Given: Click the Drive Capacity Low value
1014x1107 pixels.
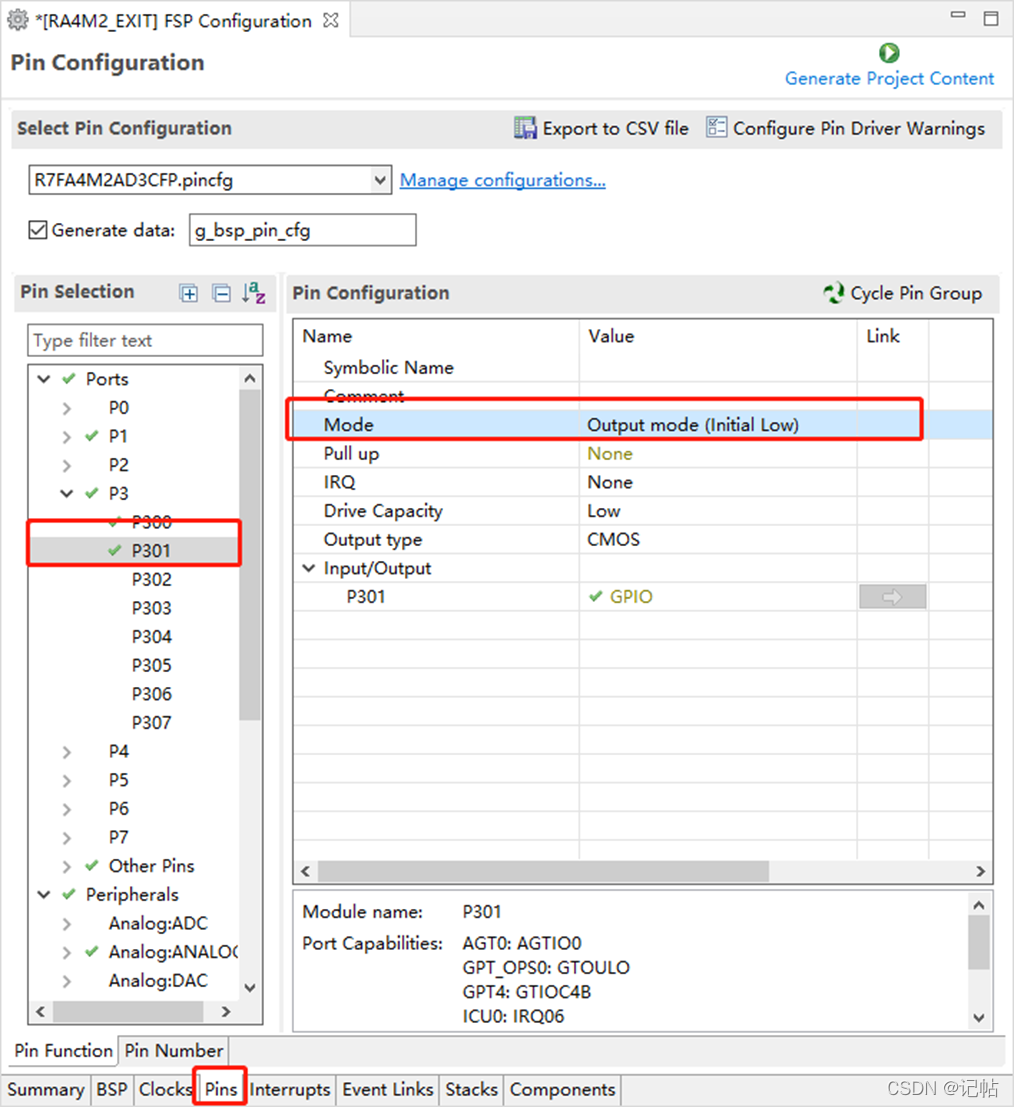Looking at the screenshot, I should pos(604,511).
